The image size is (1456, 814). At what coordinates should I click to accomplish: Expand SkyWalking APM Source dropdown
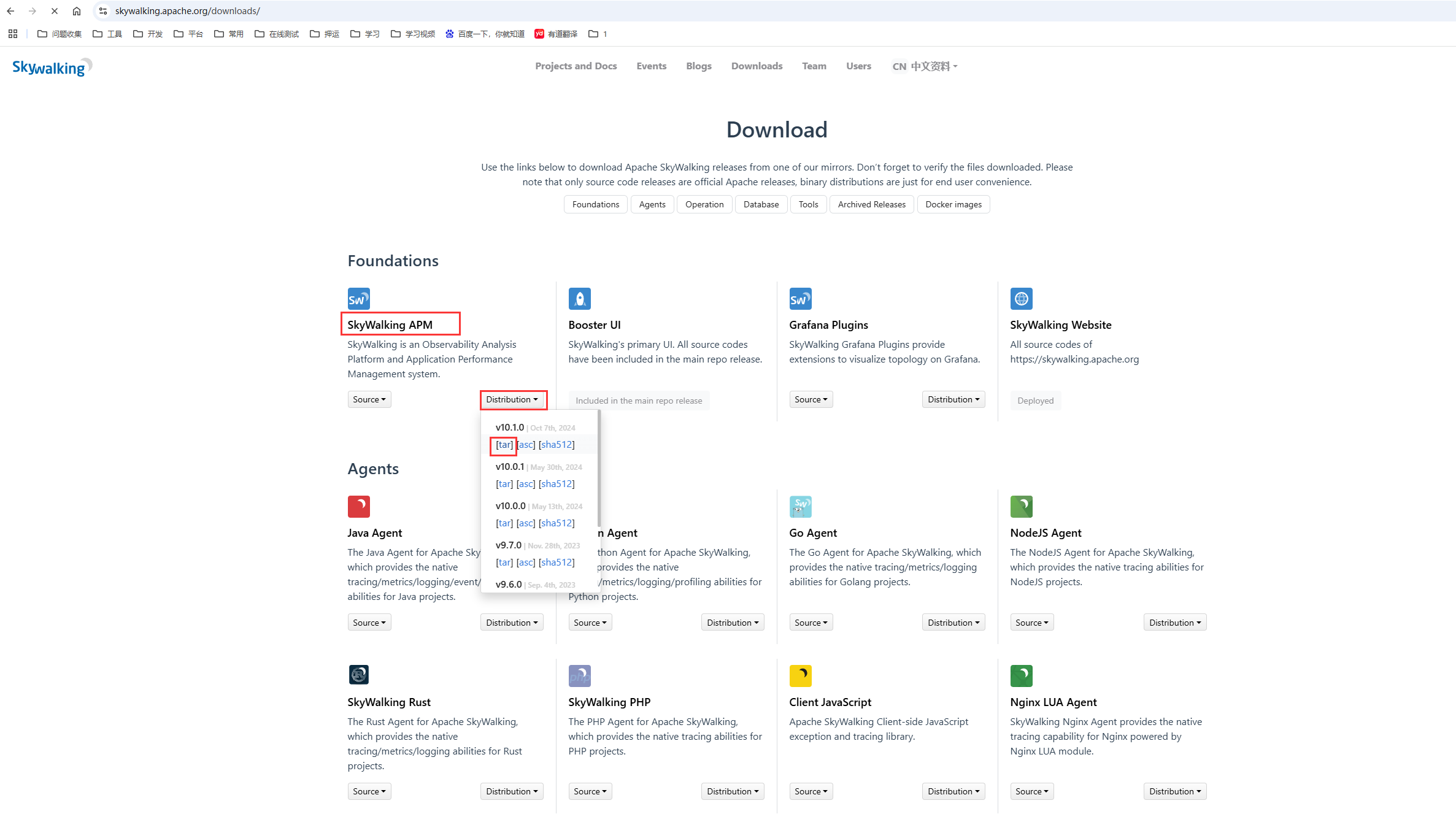point(369,399)
